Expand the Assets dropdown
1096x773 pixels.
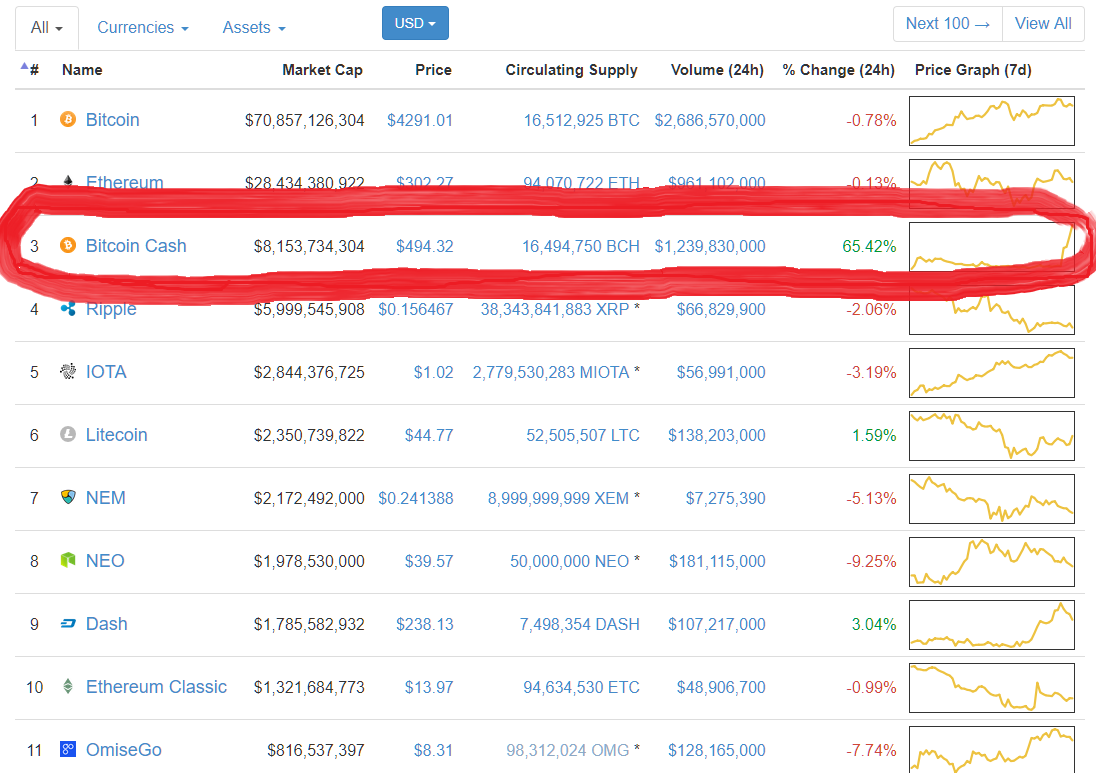click(253, 27)
